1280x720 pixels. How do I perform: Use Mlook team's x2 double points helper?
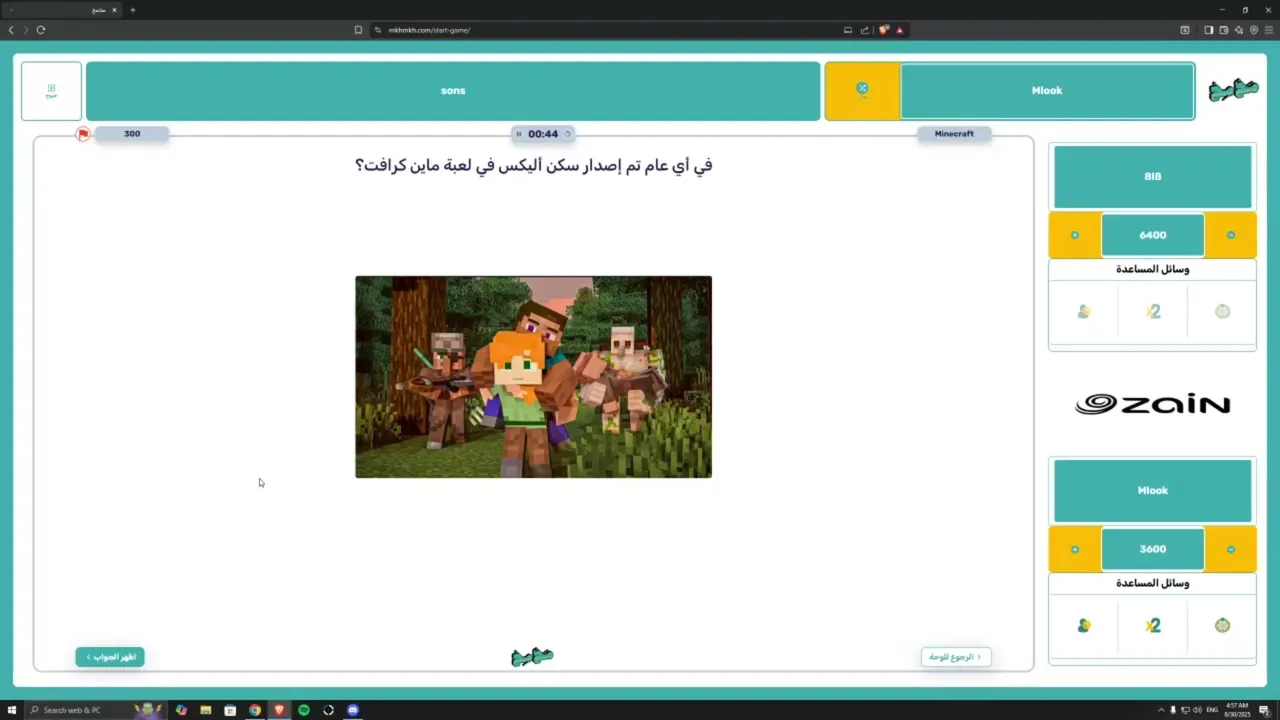[1153, 626]
